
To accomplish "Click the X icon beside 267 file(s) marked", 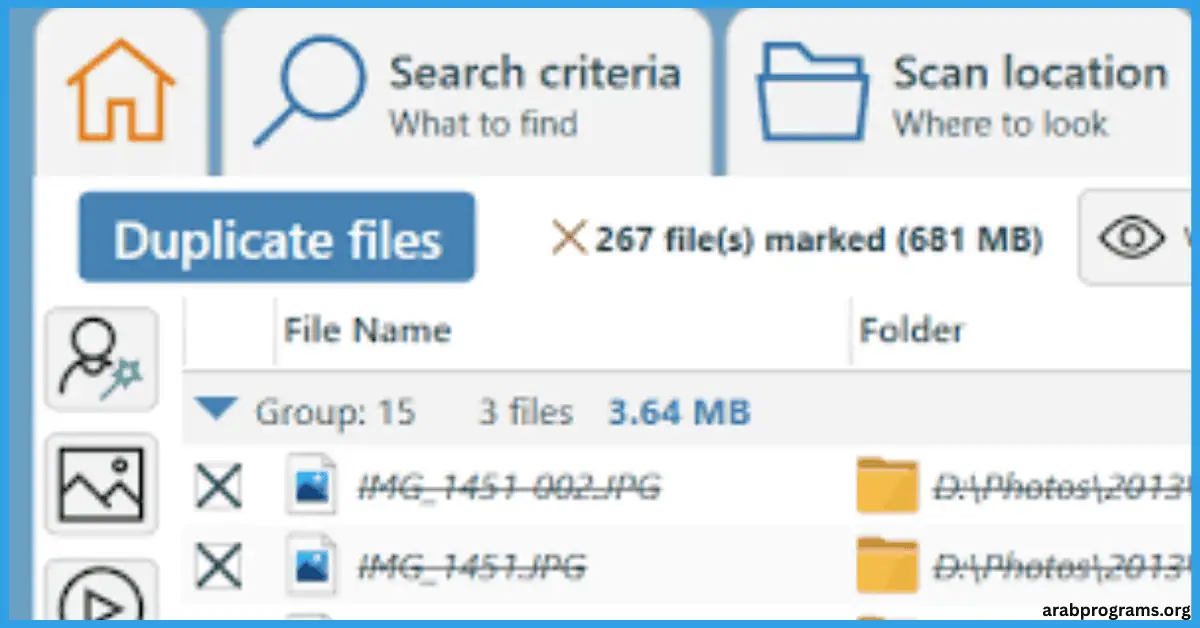I will tap(568, 238).
